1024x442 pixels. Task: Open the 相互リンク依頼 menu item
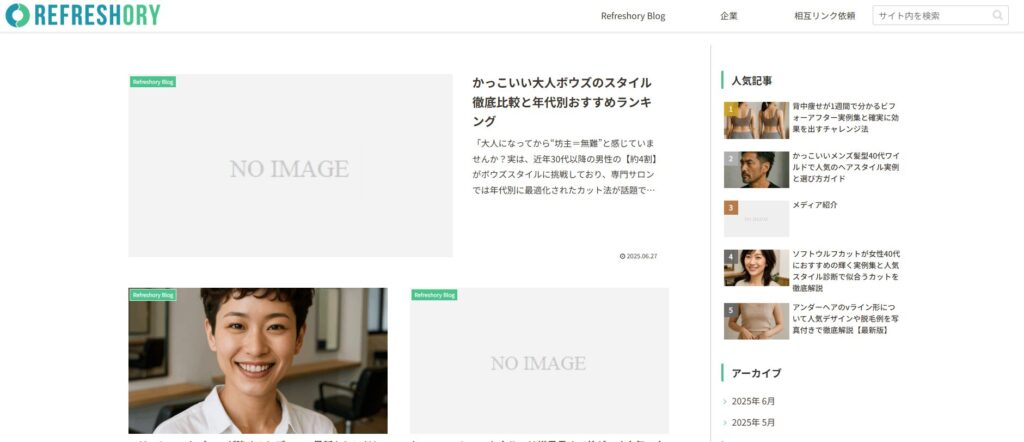824,16
